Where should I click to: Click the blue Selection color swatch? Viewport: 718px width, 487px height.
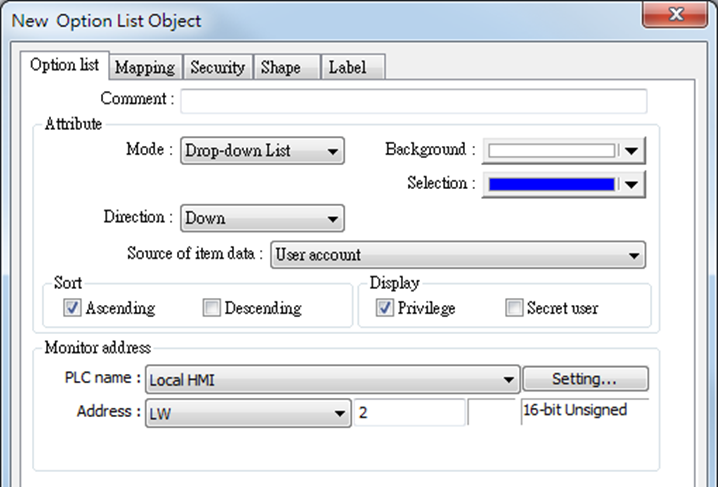551,184
